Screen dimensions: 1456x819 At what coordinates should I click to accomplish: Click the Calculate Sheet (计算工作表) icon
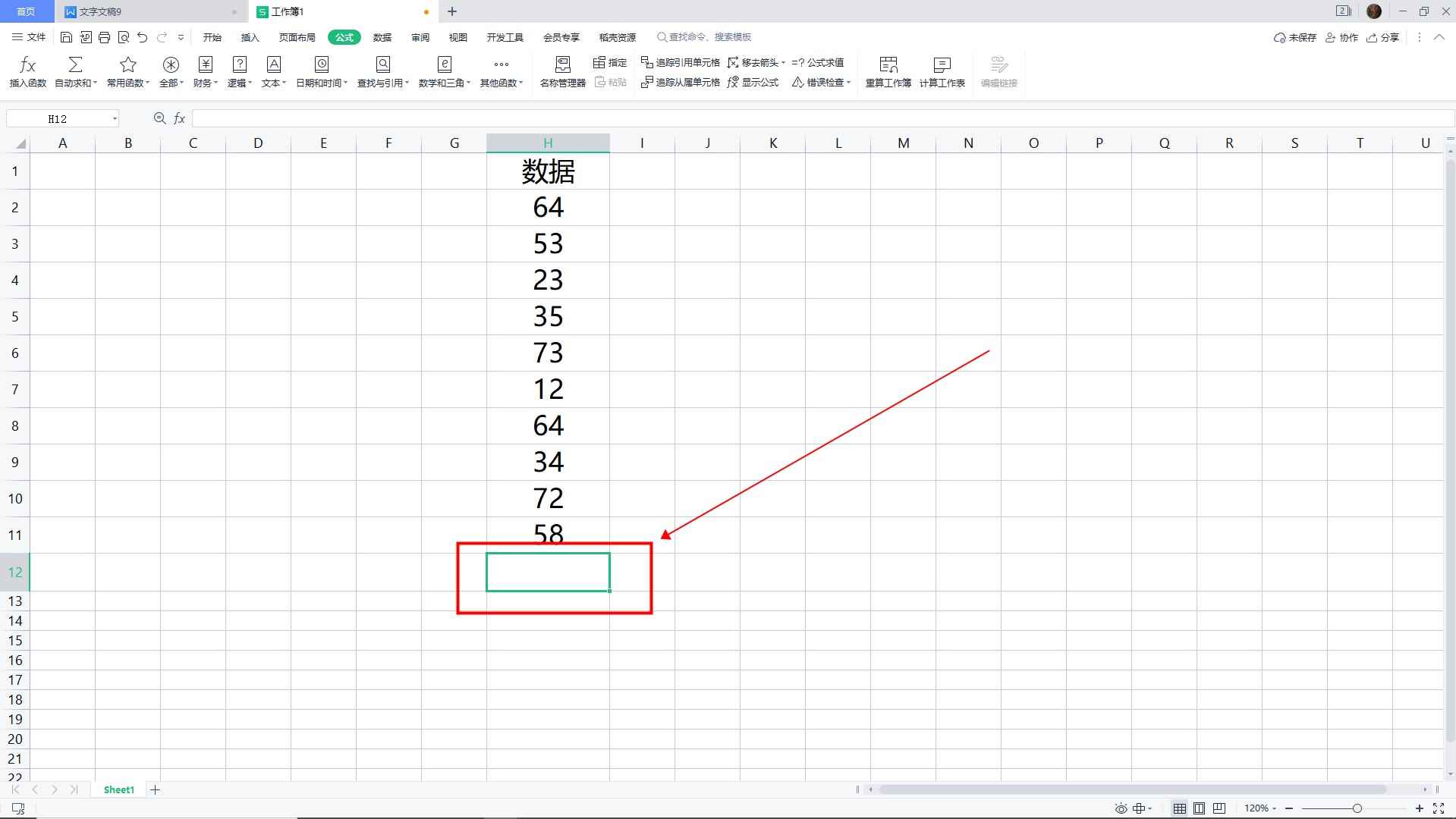942,65
